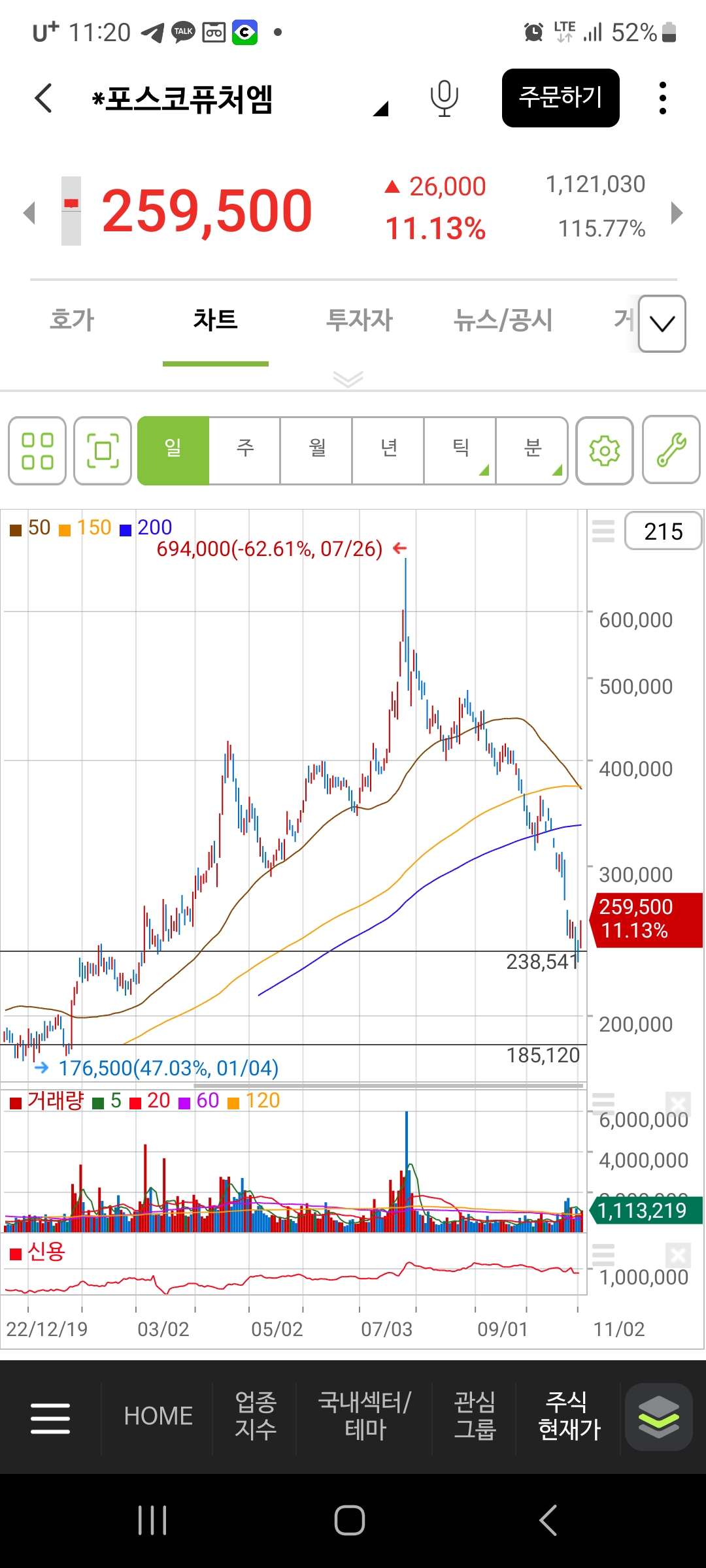Image resolution: width=706 pixels, height=1568 pixels.
Task: Tap the 694,000 high price label
Action: (x=269, y=549)
